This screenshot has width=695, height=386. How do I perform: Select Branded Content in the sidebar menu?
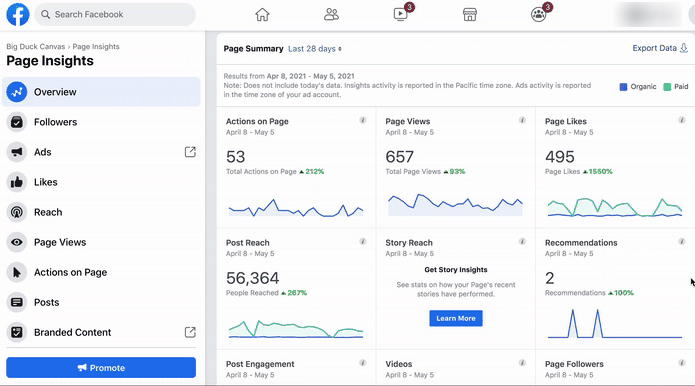(101, 332)
